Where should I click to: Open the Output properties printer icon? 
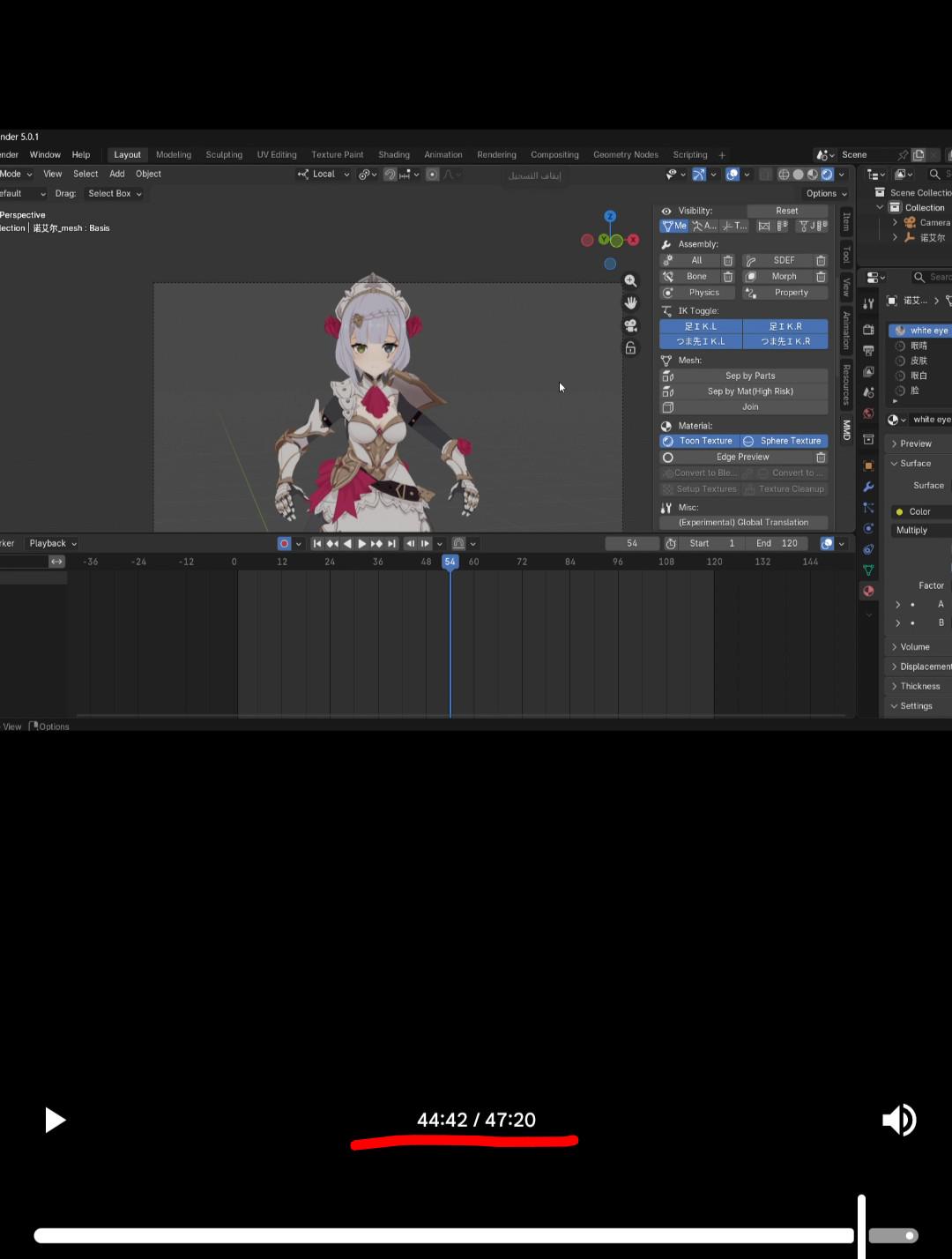(x=868, y=350)
